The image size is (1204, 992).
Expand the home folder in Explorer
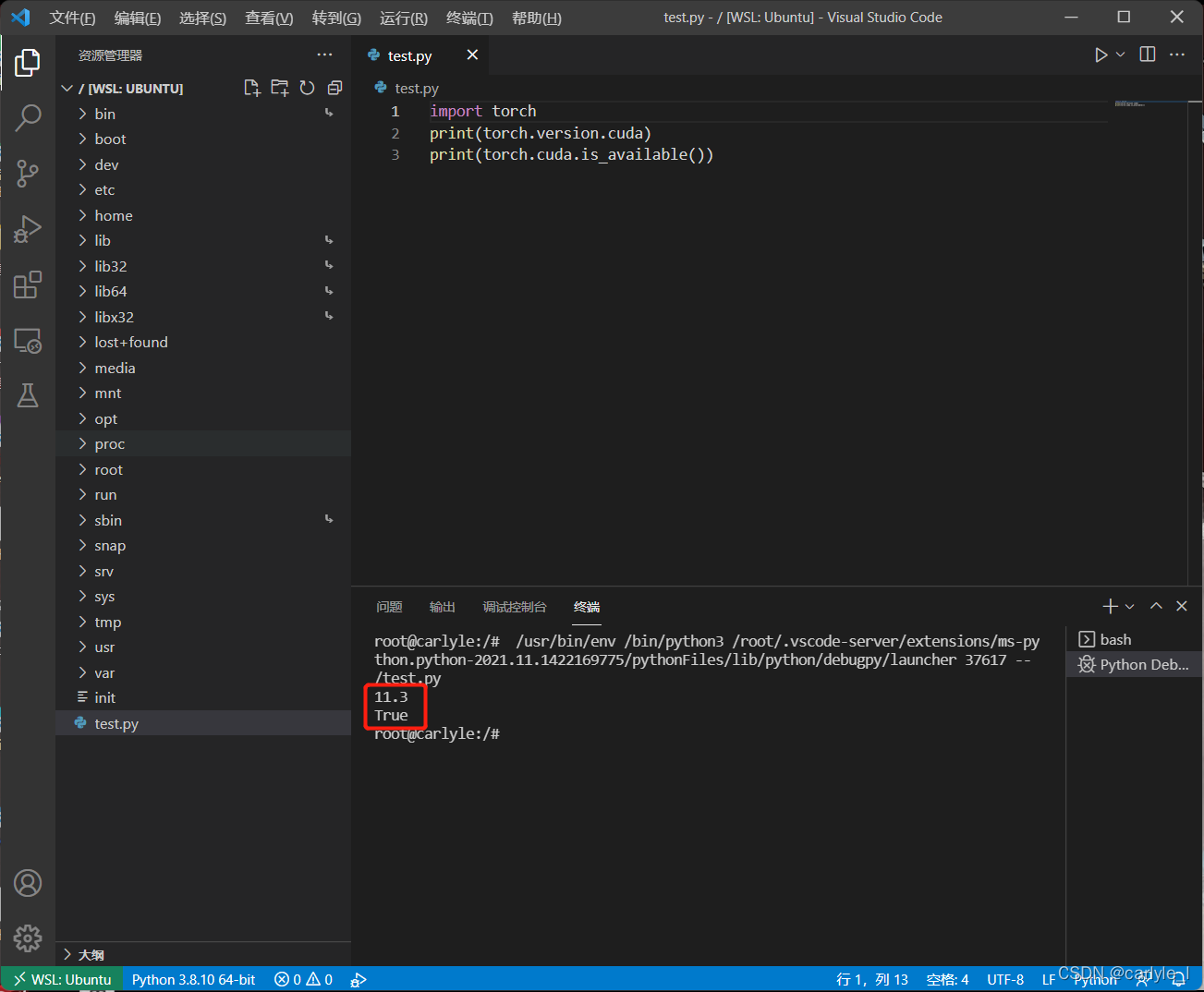point(113,215)
